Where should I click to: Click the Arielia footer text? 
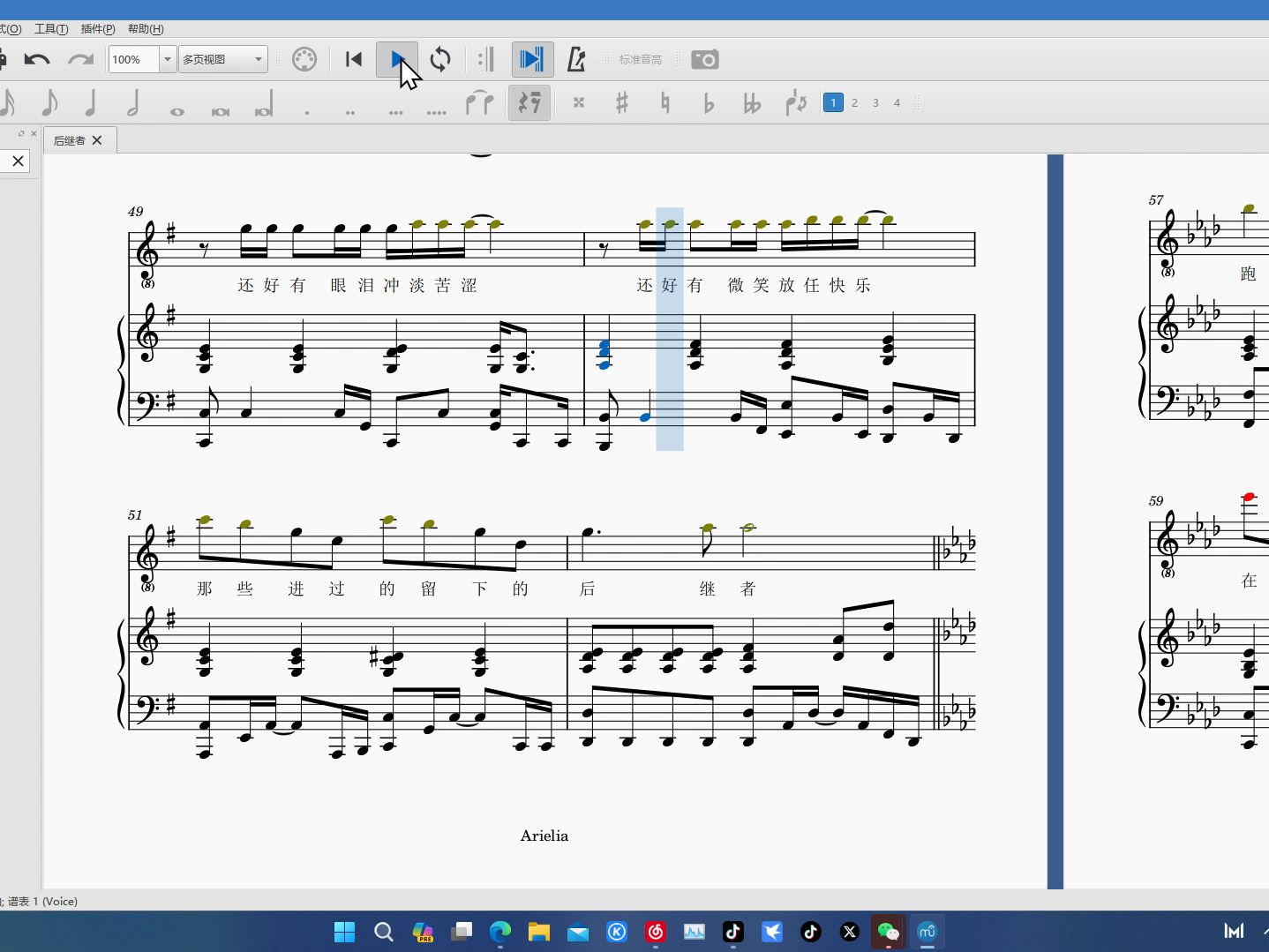544,836
